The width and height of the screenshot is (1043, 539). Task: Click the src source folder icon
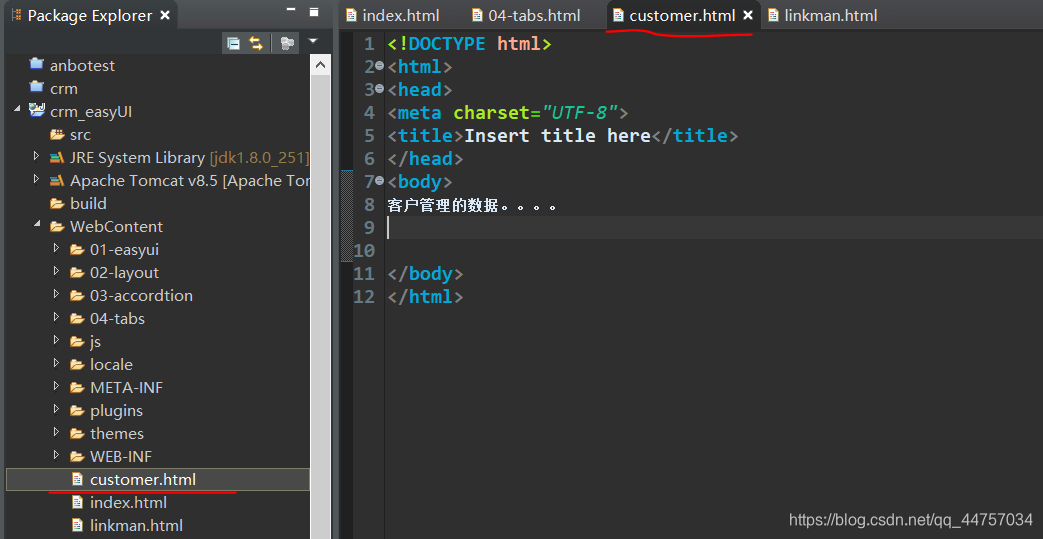[57, 134]
